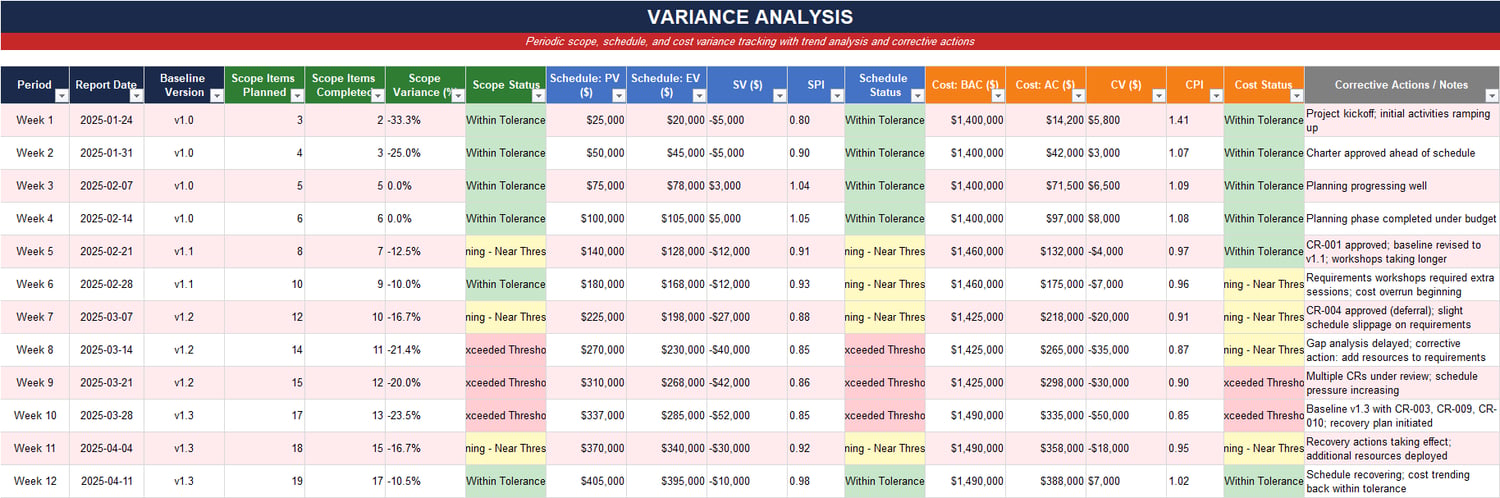Open the Scope Items Completed filter dropdown
The height and width of the screenshot is (498, 1500).
(x=377, y=95)
